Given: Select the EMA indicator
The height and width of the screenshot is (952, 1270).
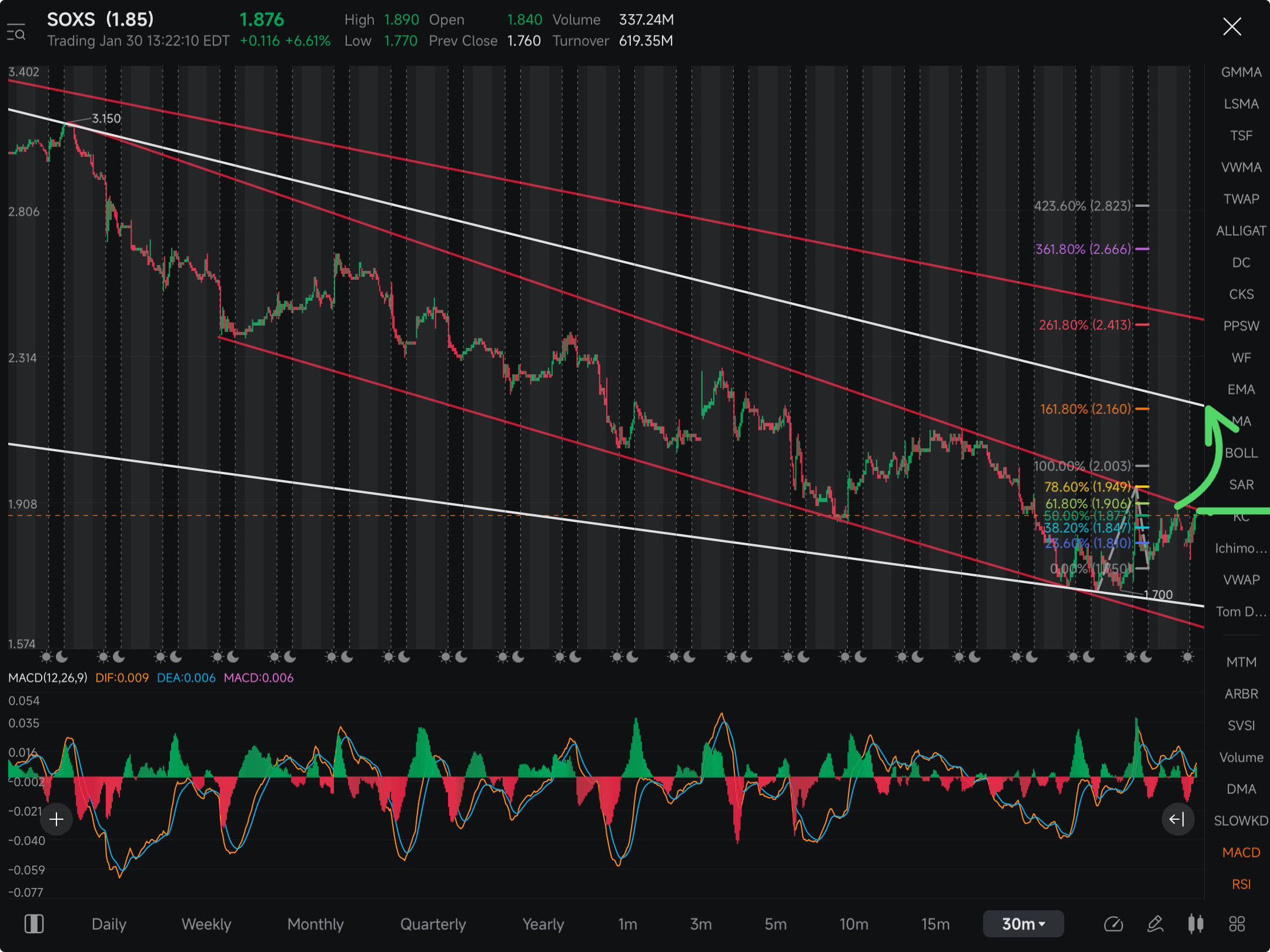Looking at the screenshot, I should tap(1241, 390).
